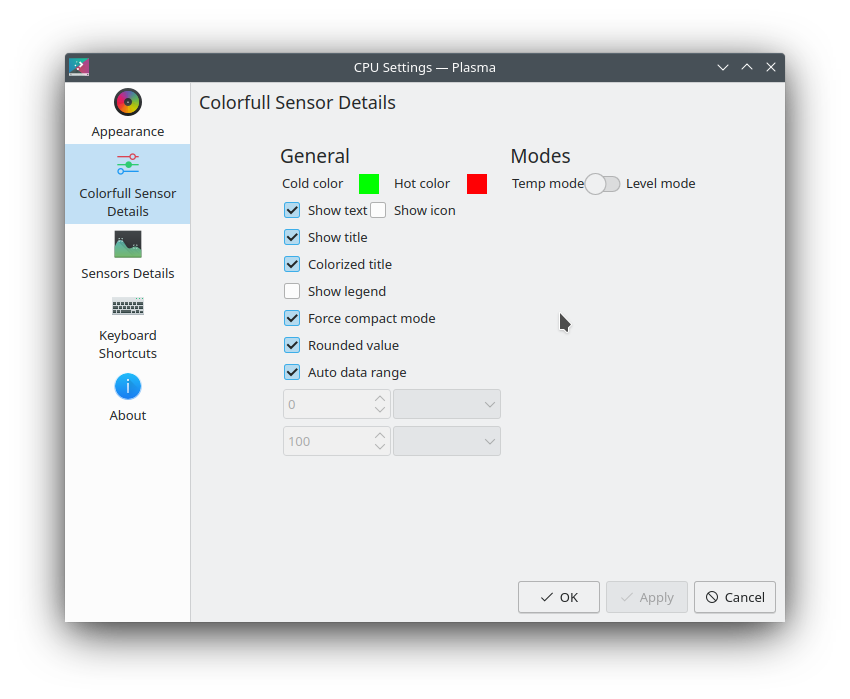This screenshot has height=699, width=850.
Task: Uncheck the Rounded value checkbox
Action: pos(292,345)
